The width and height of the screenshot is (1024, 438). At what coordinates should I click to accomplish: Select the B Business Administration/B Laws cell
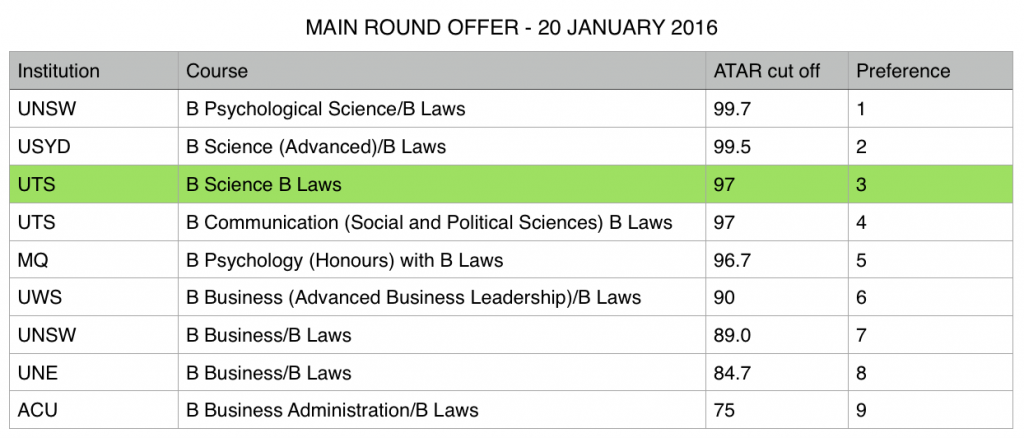pyautogui.click(x=332, y=410)
